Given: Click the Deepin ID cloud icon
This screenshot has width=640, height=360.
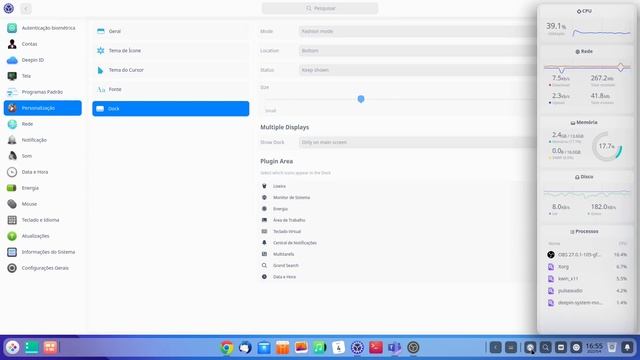Looking at the screenshot, I should (x=12, y=60).
